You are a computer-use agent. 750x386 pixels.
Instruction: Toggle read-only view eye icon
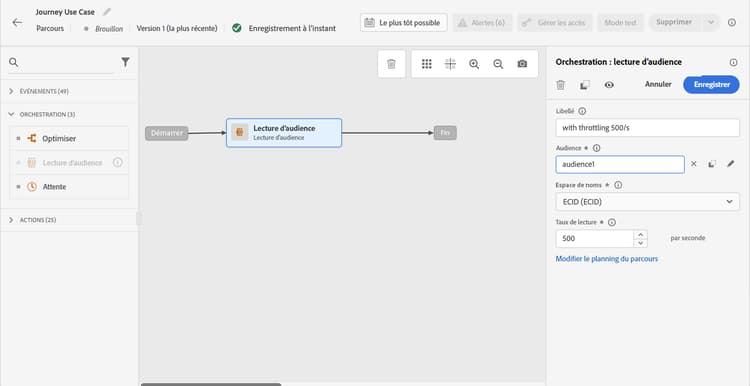tap(609, 85)
